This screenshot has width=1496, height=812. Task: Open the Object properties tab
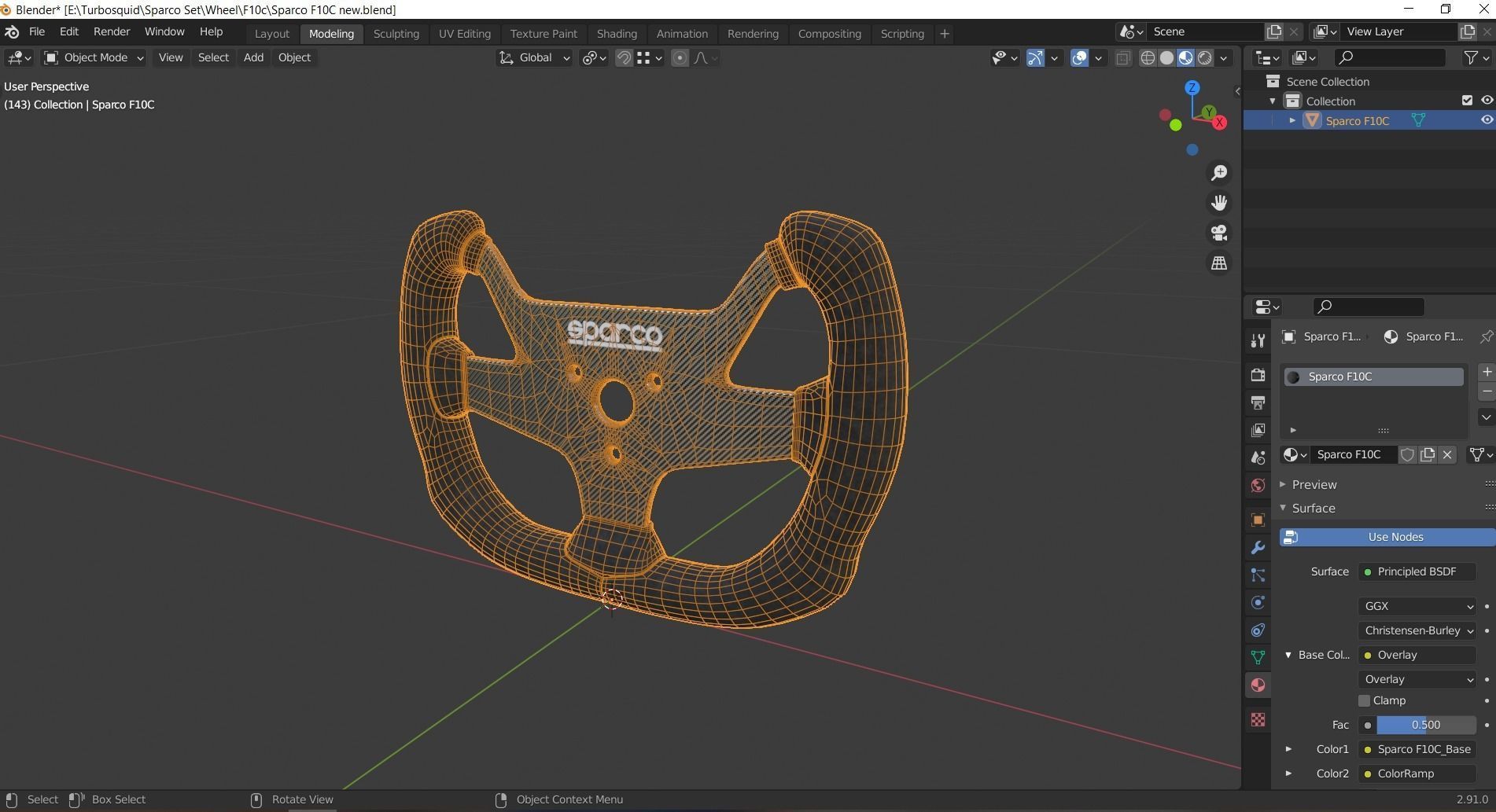pyautogui.click(x=1258, y=520)
